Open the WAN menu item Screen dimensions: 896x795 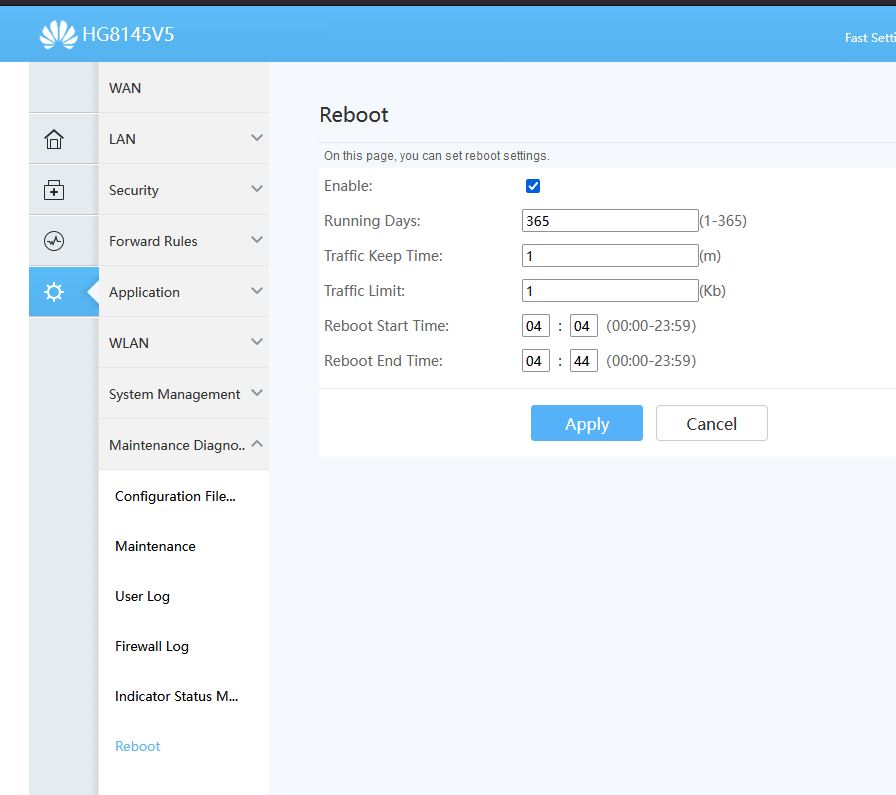125,88
